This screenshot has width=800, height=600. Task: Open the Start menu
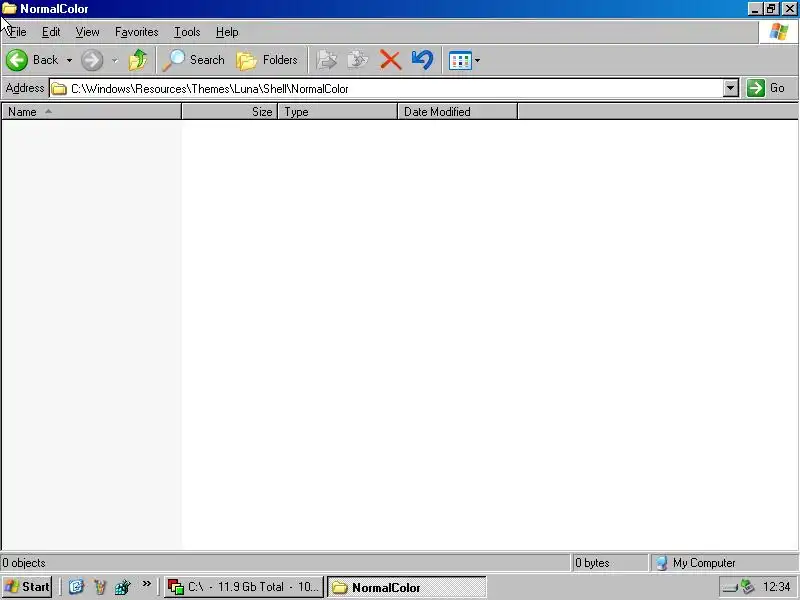pos(27,587)
